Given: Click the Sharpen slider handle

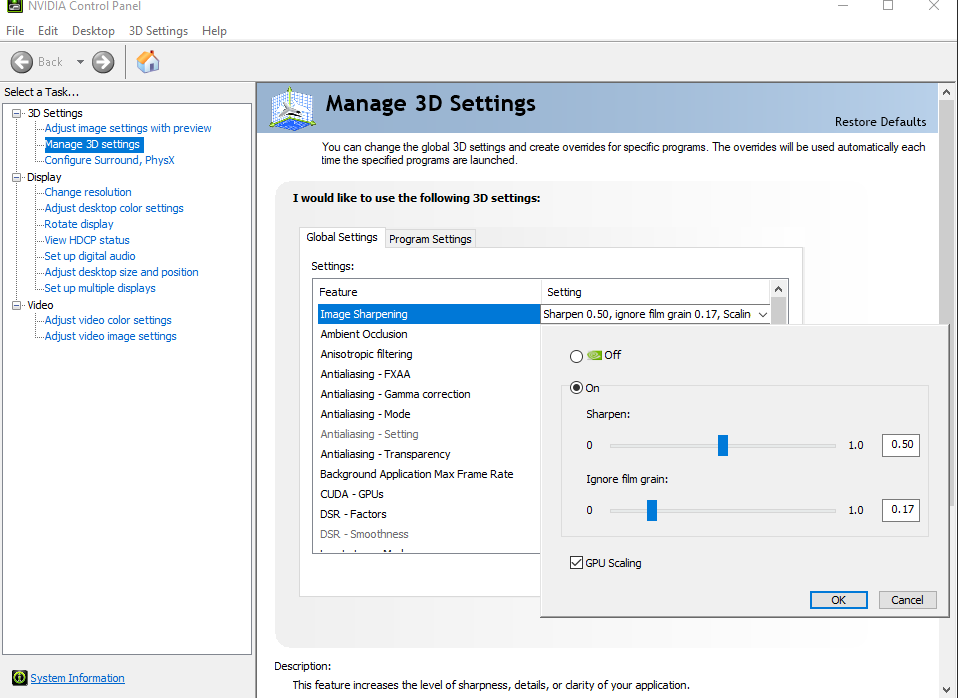Looking at the screenshot, I should [x=723, y=446].
